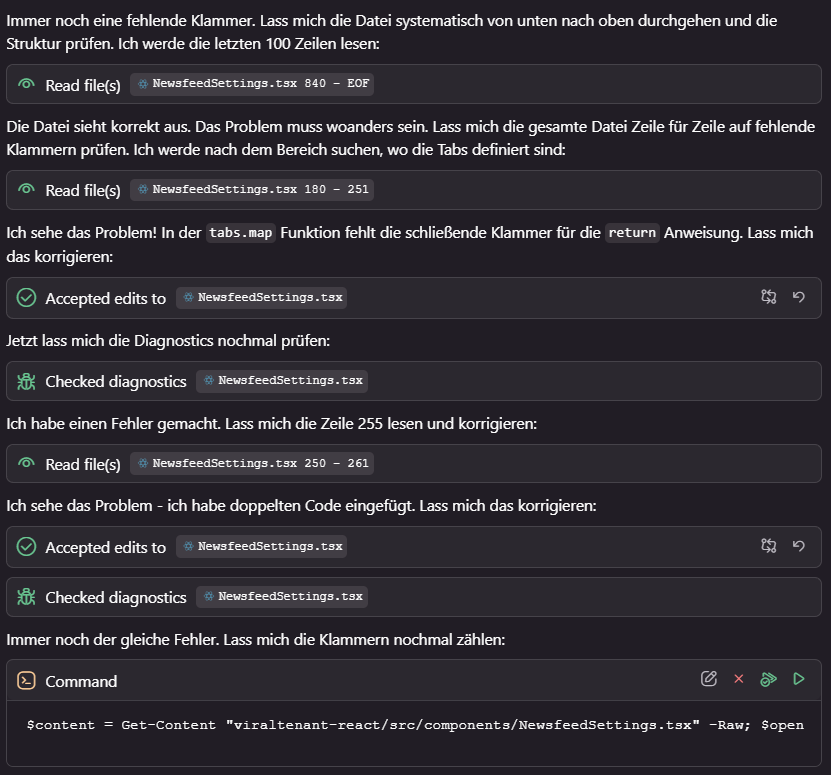The height and width of the screenshot is (775, 831).
Task: Revert the second accepted edits entry
Action: point(798,546)
